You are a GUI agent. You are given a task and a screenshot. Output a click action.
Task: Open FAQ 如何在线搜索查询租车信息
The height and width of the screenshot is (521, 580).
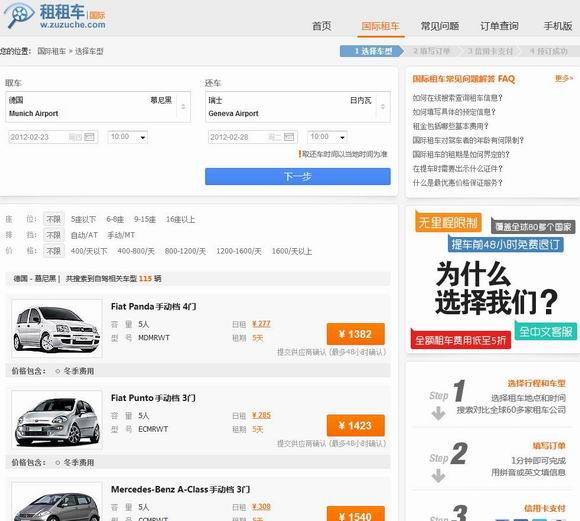coord(458,98)
